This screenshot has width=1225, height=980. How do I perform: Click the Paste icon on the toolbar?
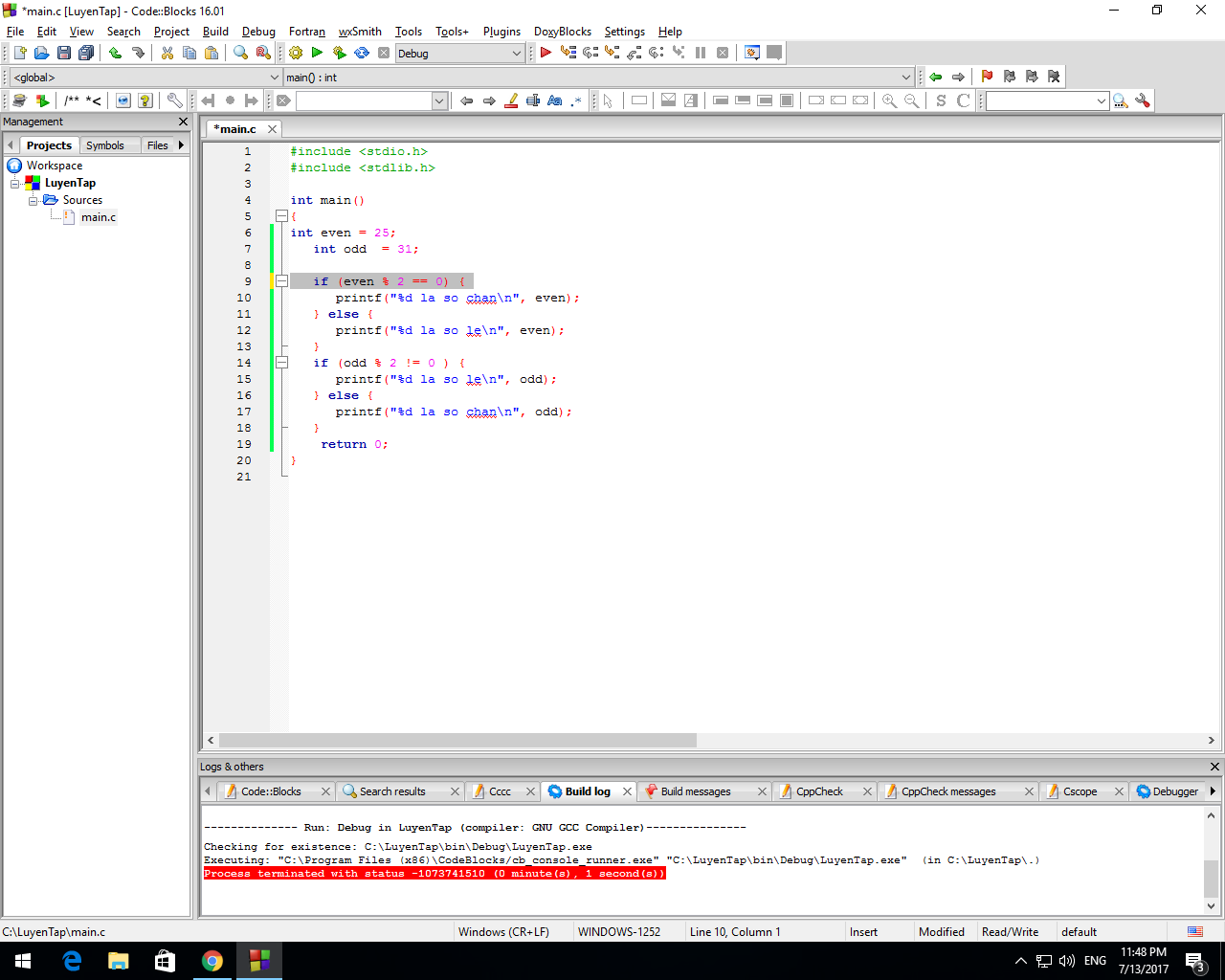pyautogui.click(x=212, y=53)
